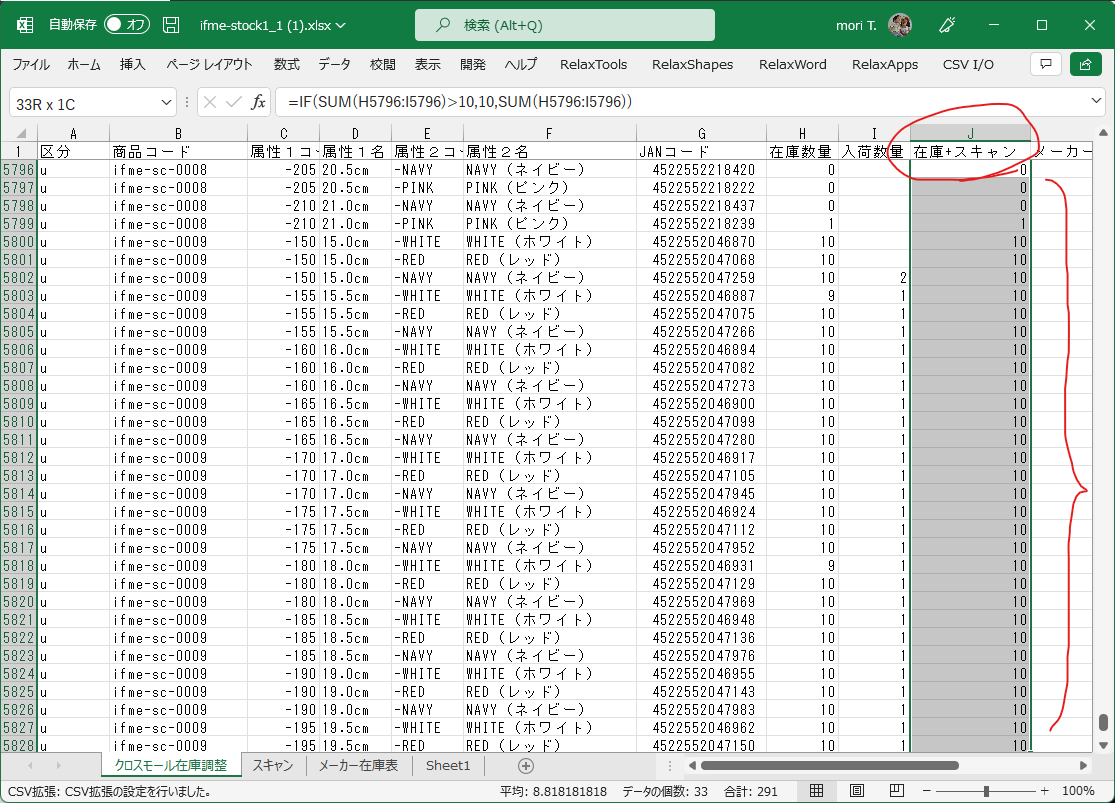Viewport: 1115px width, 803px height.
Task: Click the Share icon button
Action: click(1085, 64)
